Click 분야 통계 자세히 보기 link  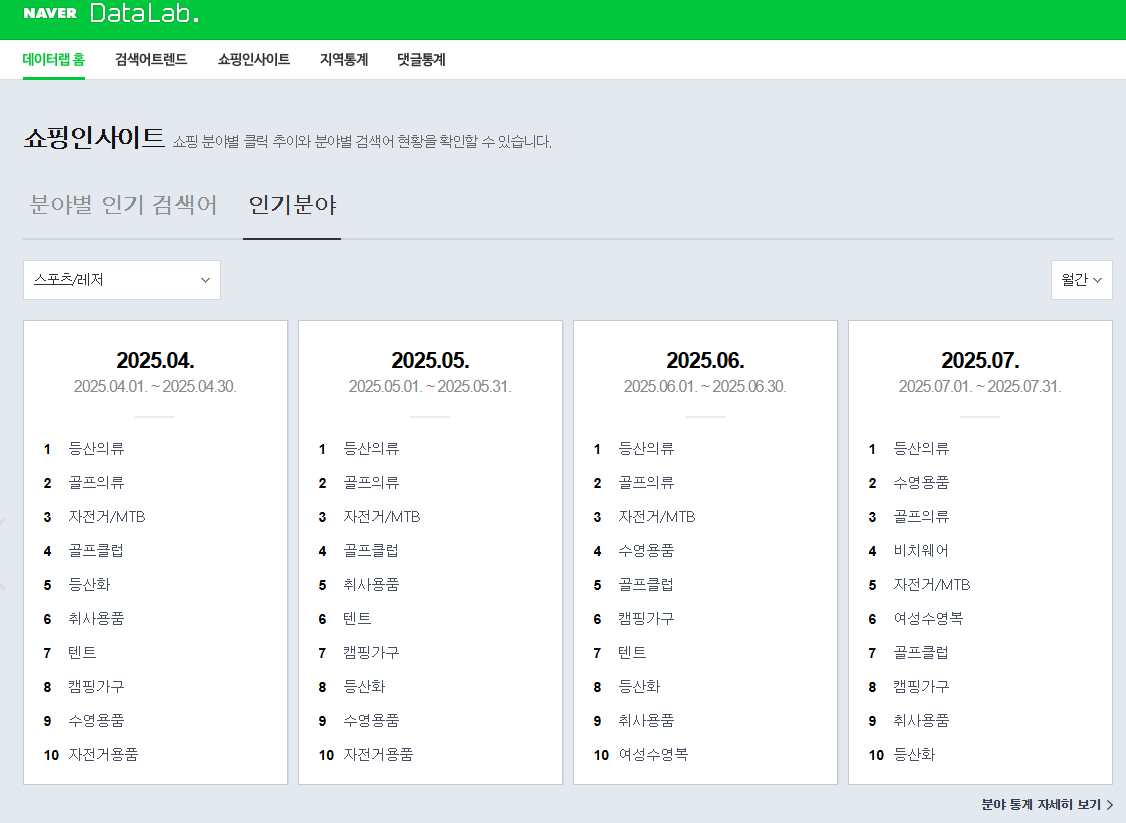coord(1040,805)
